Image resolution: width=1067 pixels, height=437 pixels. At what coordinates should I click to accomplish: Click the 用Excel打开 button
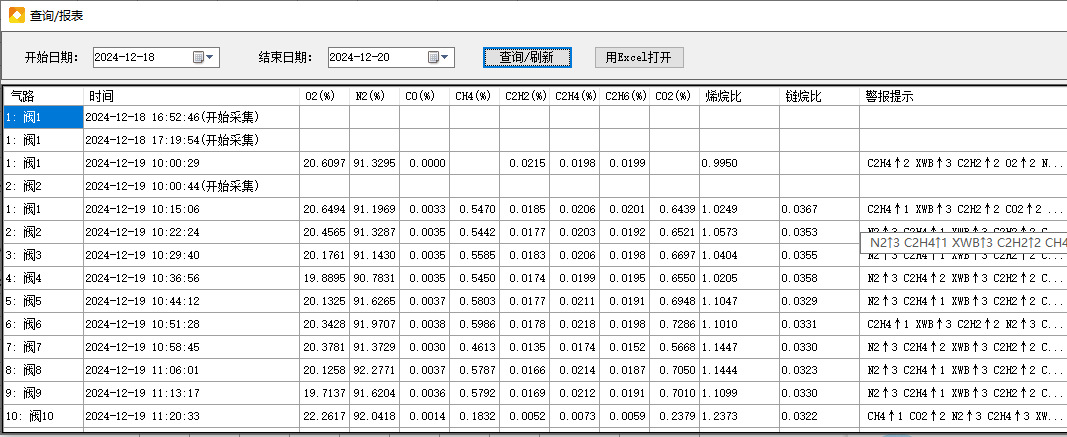click(x=639, y=58)
